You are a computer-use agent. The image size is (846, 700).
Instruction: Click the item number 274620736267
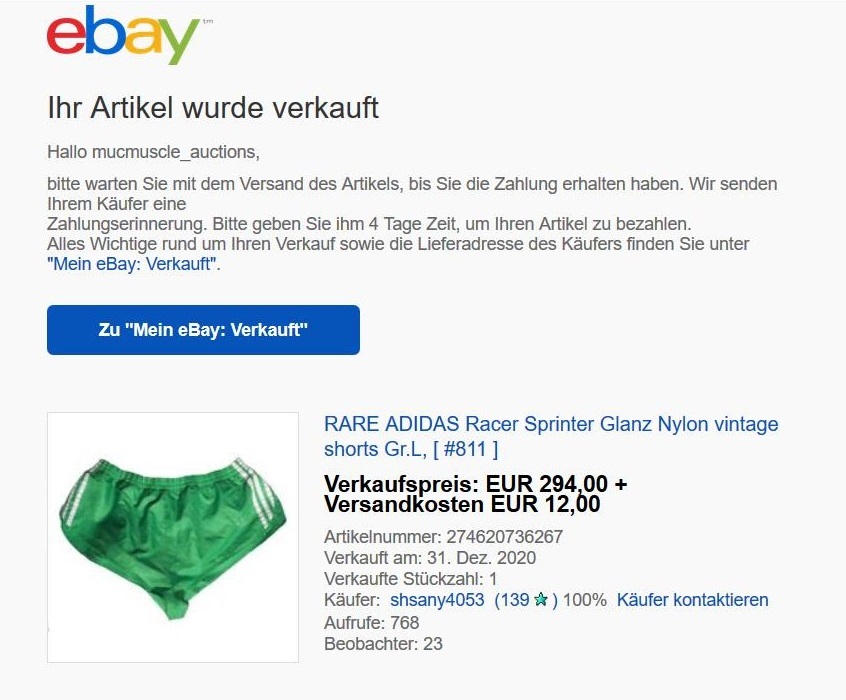pyautogui.click(x=504, y=536)
